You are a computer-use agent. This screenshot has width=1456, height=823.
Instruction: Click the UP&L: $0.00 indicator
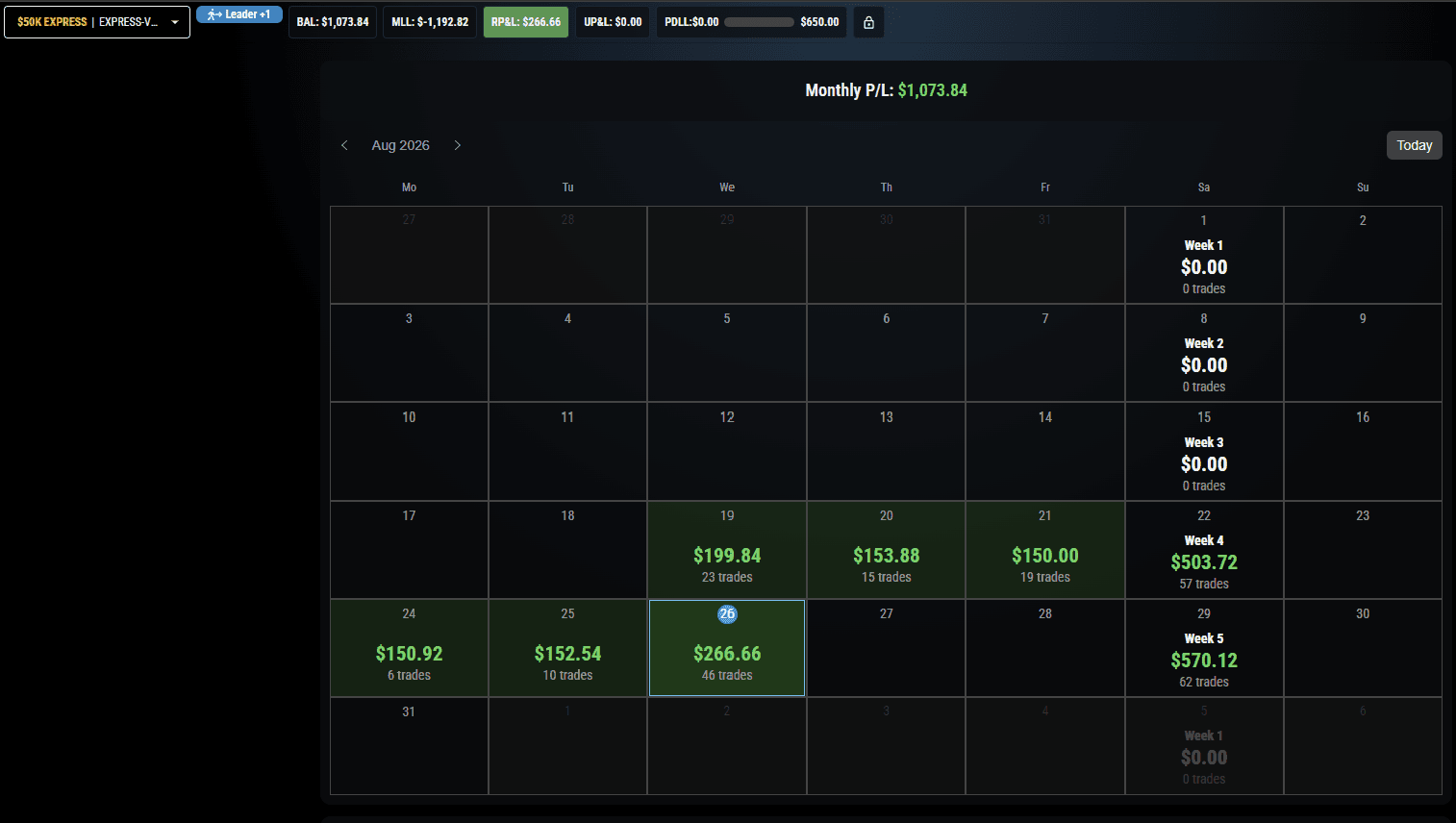[x=613, y=22]
